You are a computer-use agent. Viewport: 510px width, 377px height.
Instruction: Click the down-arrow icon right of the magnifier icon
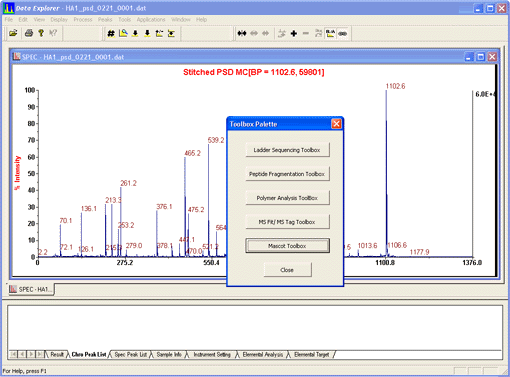pyautogui.click(x=135, y=33)
